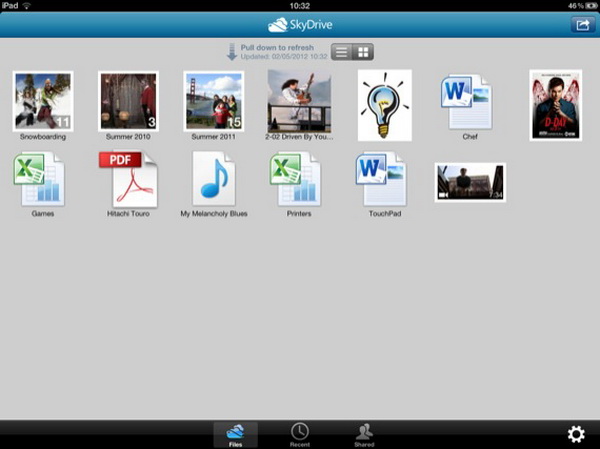The width and height of the screenshot is (600, 449).
Task: Select the Recent tab
Action: [x=300, y=435]
